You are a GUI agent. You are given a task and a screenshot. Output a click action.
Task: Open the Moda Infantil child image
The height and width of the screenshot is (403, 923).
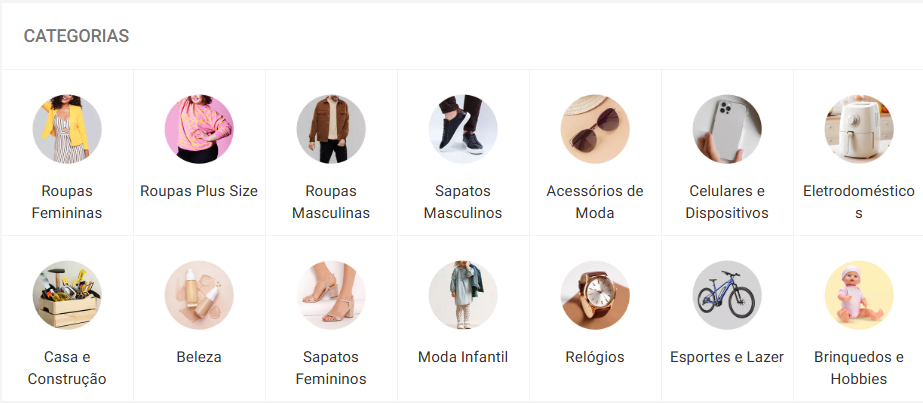463,295
